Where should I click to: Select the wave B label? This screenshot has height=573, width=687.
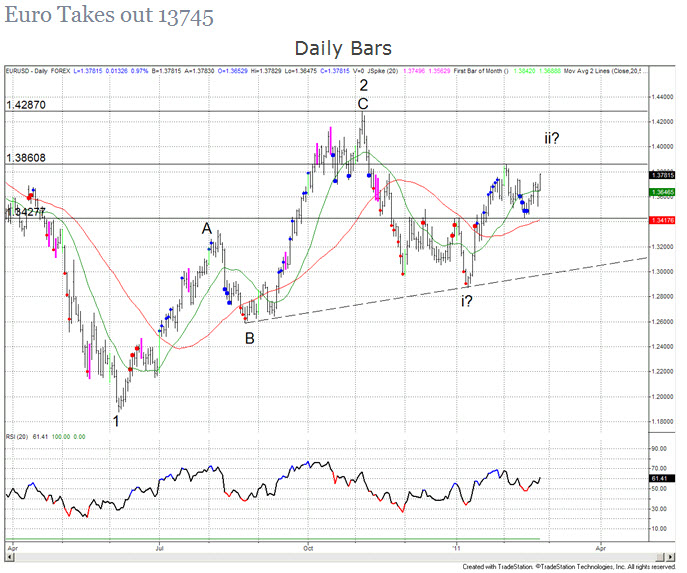249,337
